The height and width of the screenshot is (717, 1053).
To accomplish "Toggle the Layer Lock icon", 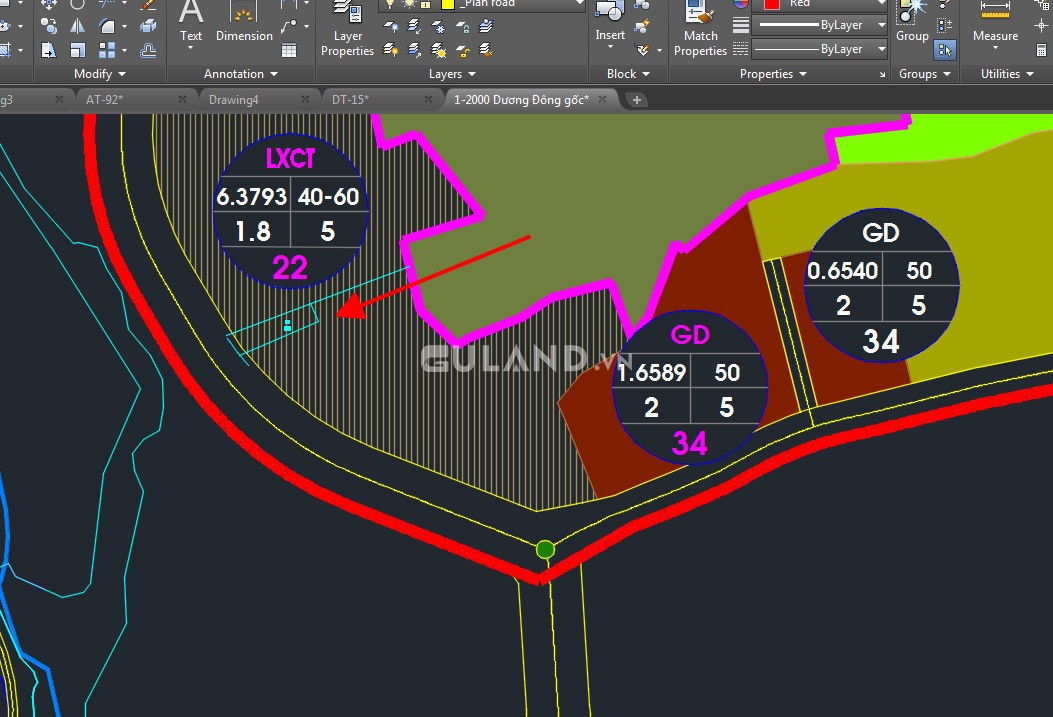I will pos(463,27).
